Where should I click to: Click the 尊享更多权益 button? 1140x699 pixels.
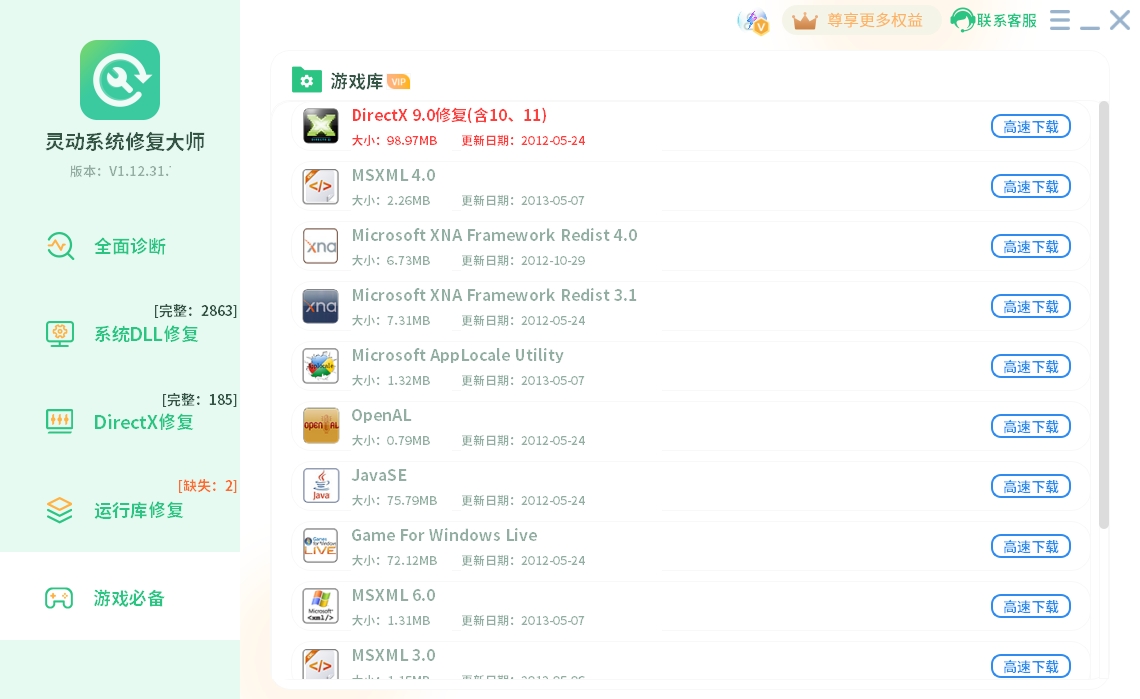tap(861, 20)
